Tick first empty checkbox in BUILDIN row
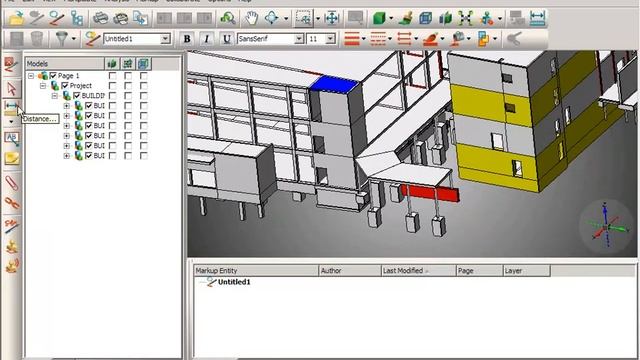Viewport: 640px width, 360px height. [x=112, y=96]
